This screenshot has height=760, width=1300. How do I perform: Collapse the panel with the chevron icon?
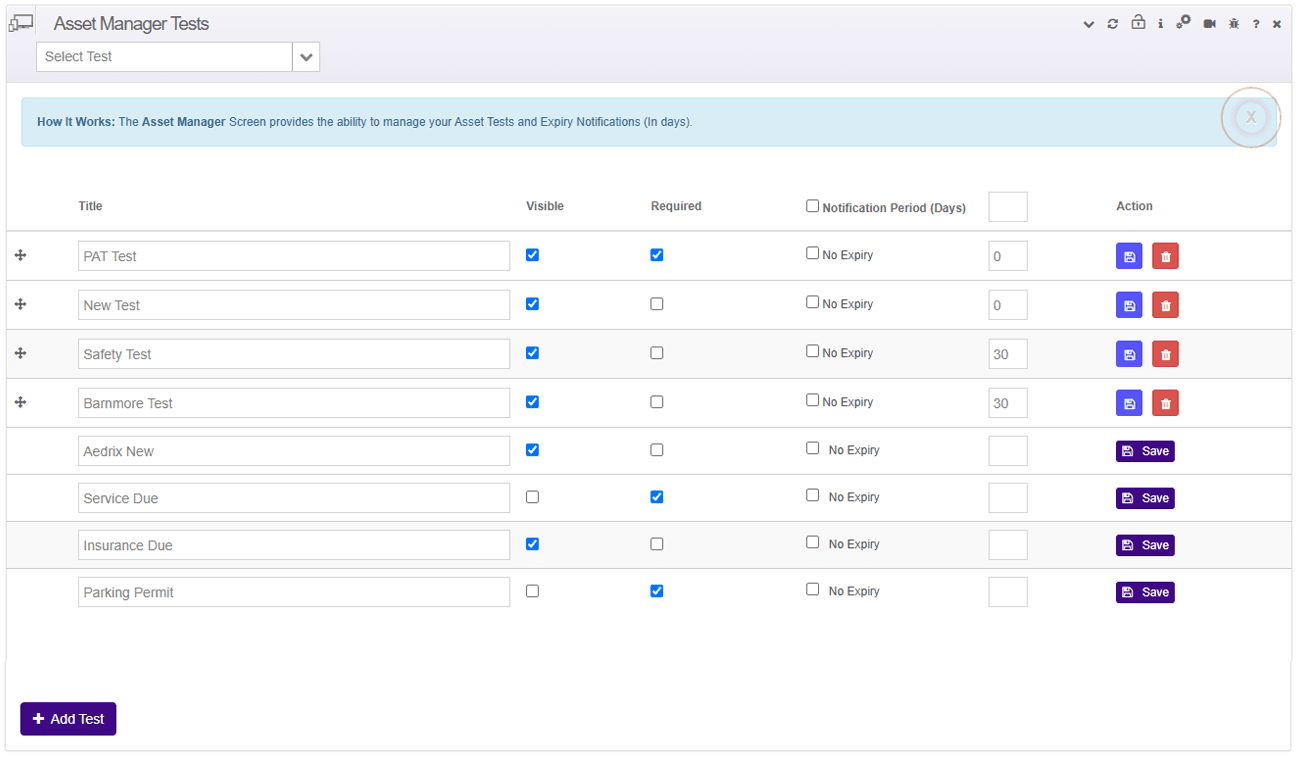click(x=1088, y=23)
